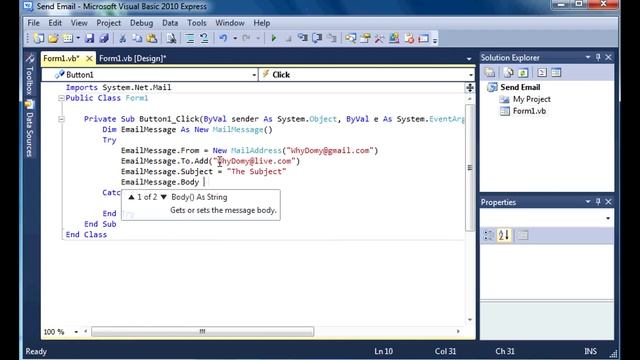The image size is (640, 360).
Task: Open the Properties object selector dropdown
Action: coord(608,218)
